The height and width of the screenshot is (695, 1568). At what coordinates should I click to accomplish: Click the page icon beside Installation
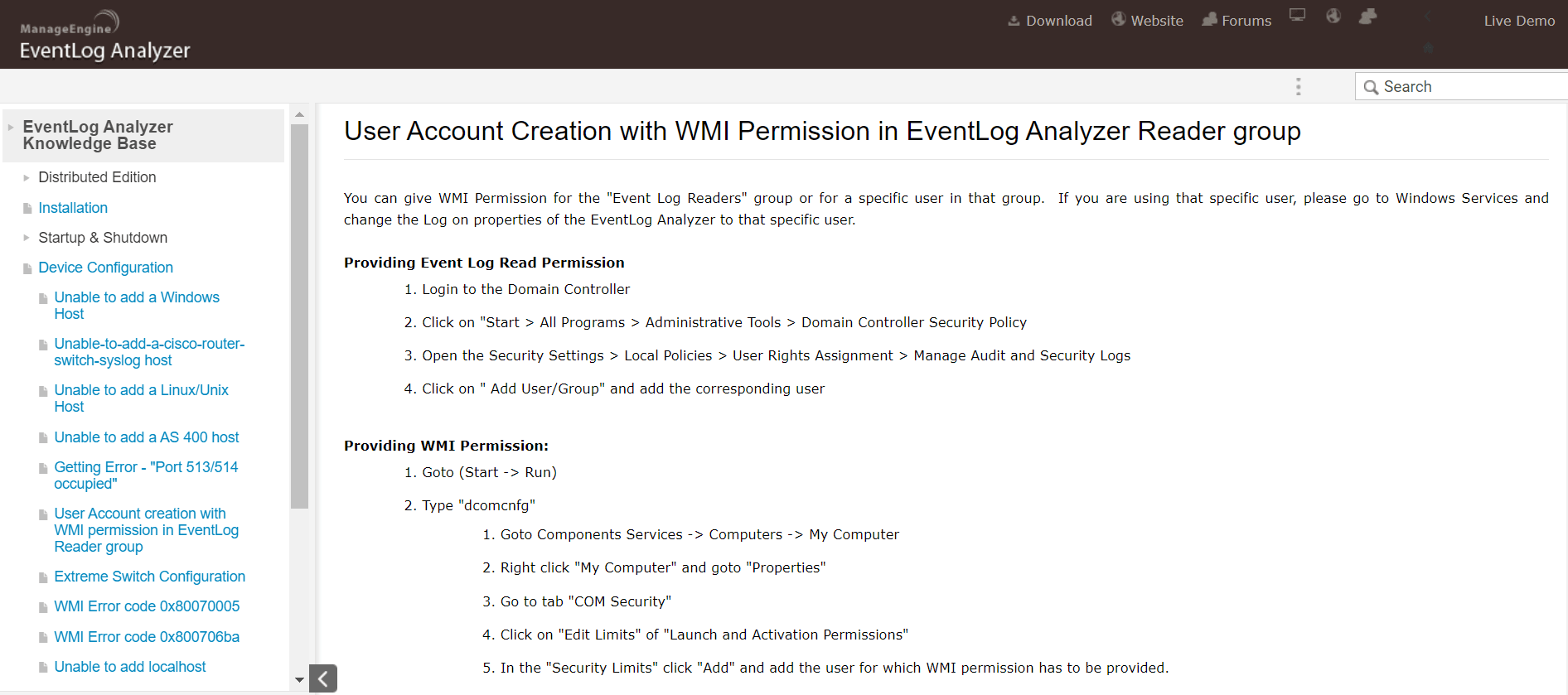(x=27, y=209)
